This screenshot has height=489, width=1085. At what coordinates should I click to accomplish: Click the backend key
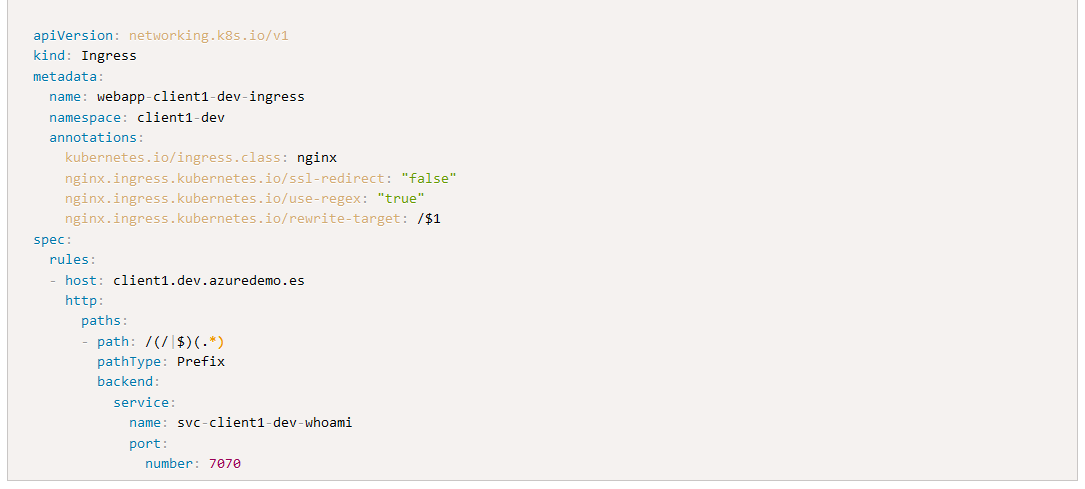coord(125,382)
